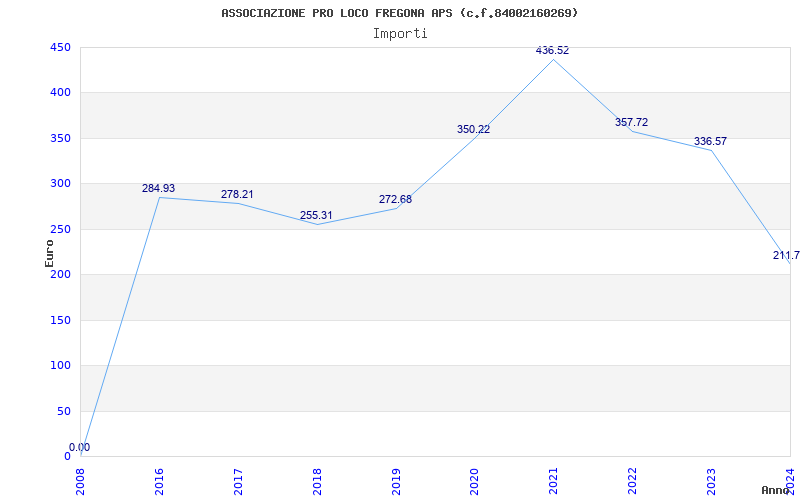The width and height of the screenshot is (800, 500).
Task: Click the Euro y-axis label
Action: pyautogui.click(x=49, y=254)
